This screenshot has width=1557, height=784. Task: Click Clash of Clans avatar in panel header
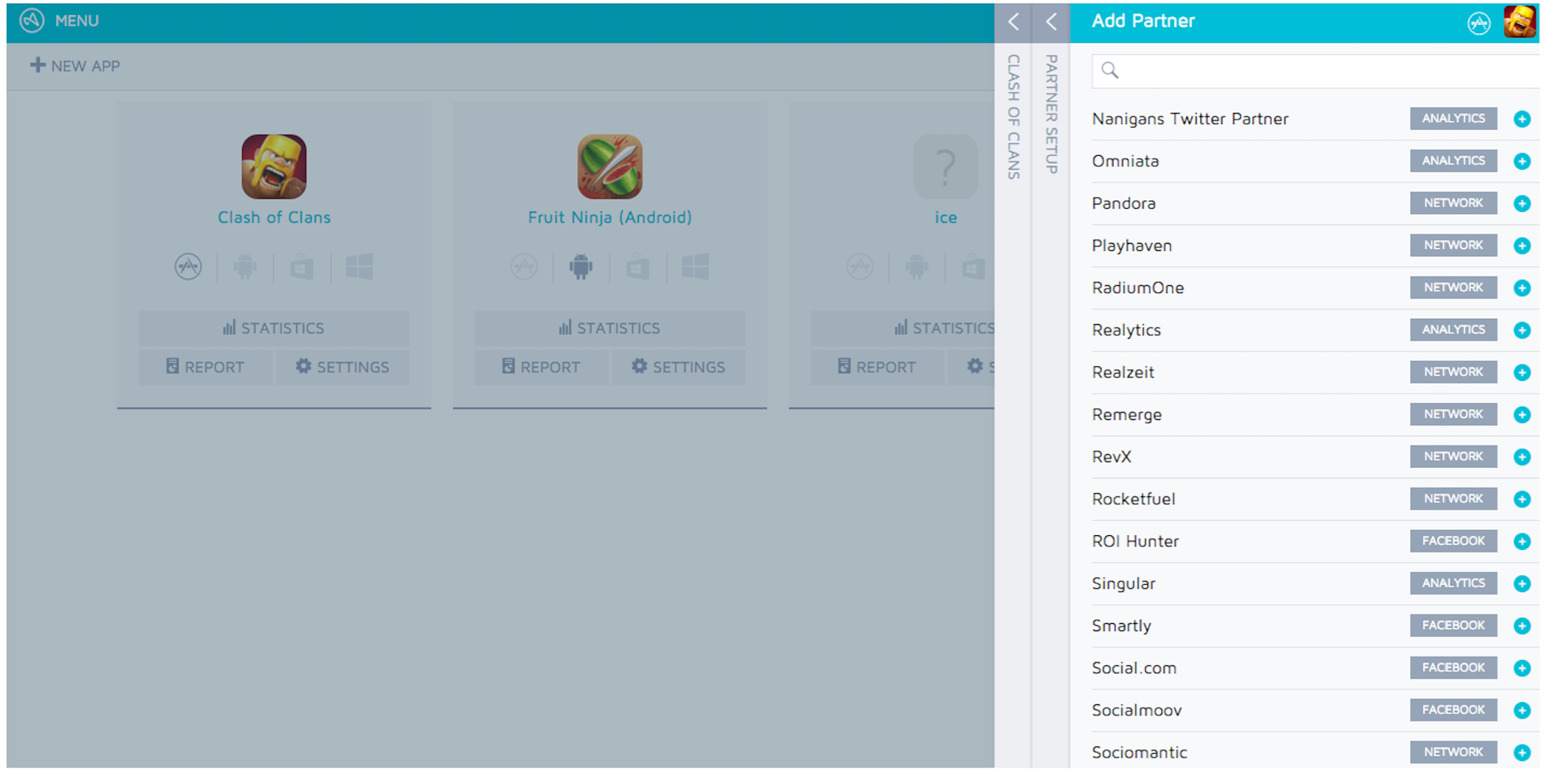tap(1520, 21)
